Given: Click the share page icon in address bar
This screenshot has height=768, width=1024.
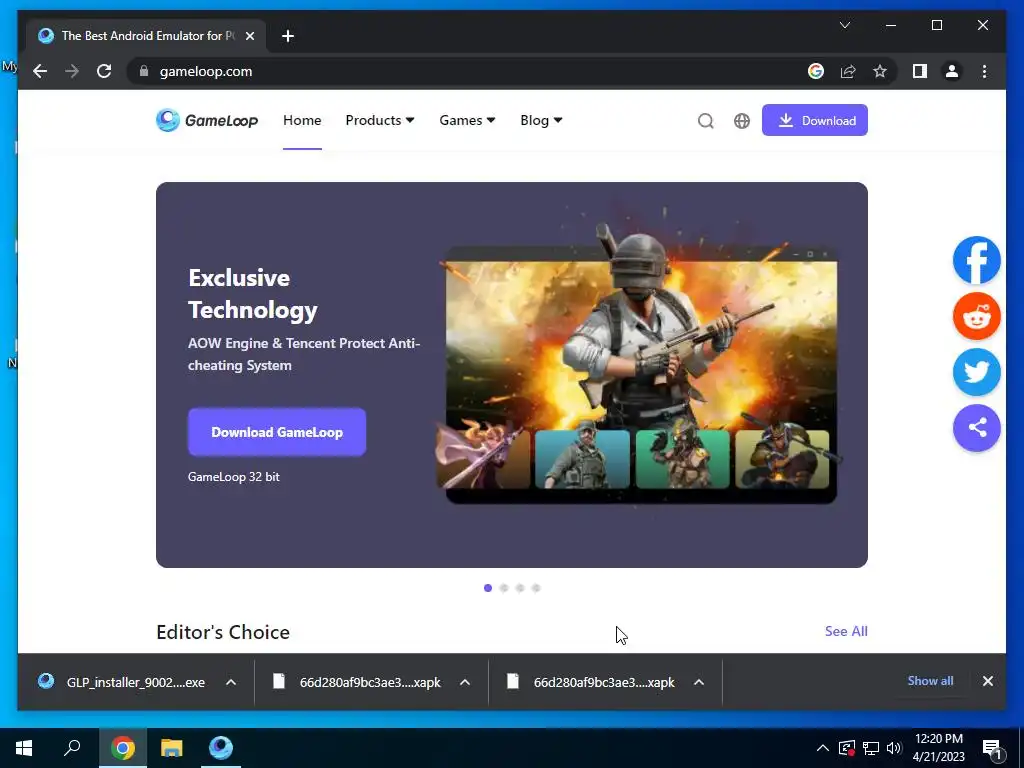Looking at the screenshot, I should [848, 71].
